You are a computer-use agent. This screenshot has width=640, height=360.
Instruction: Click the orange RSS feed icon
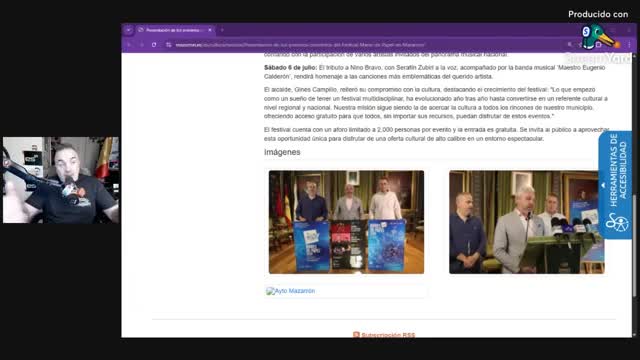pos(356,335)
